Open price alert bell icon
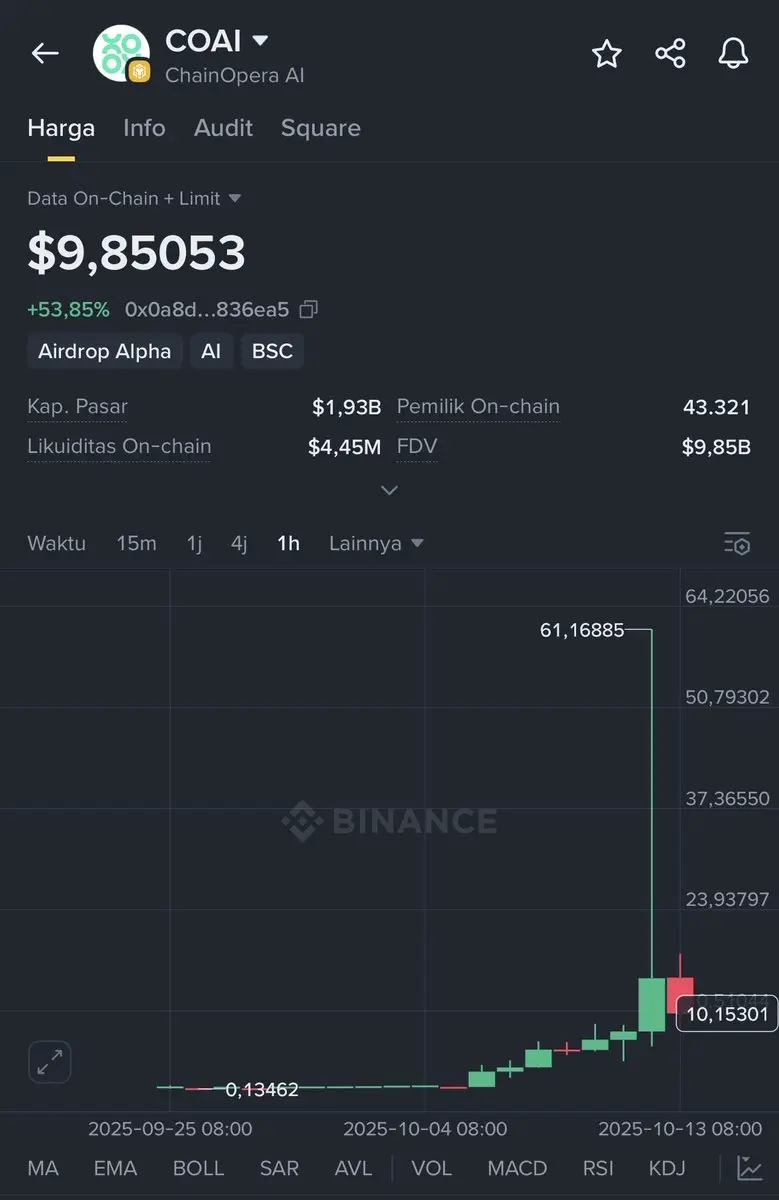Image resolution: width=779 pixels, height=1200 pixels. pos(734,54)
